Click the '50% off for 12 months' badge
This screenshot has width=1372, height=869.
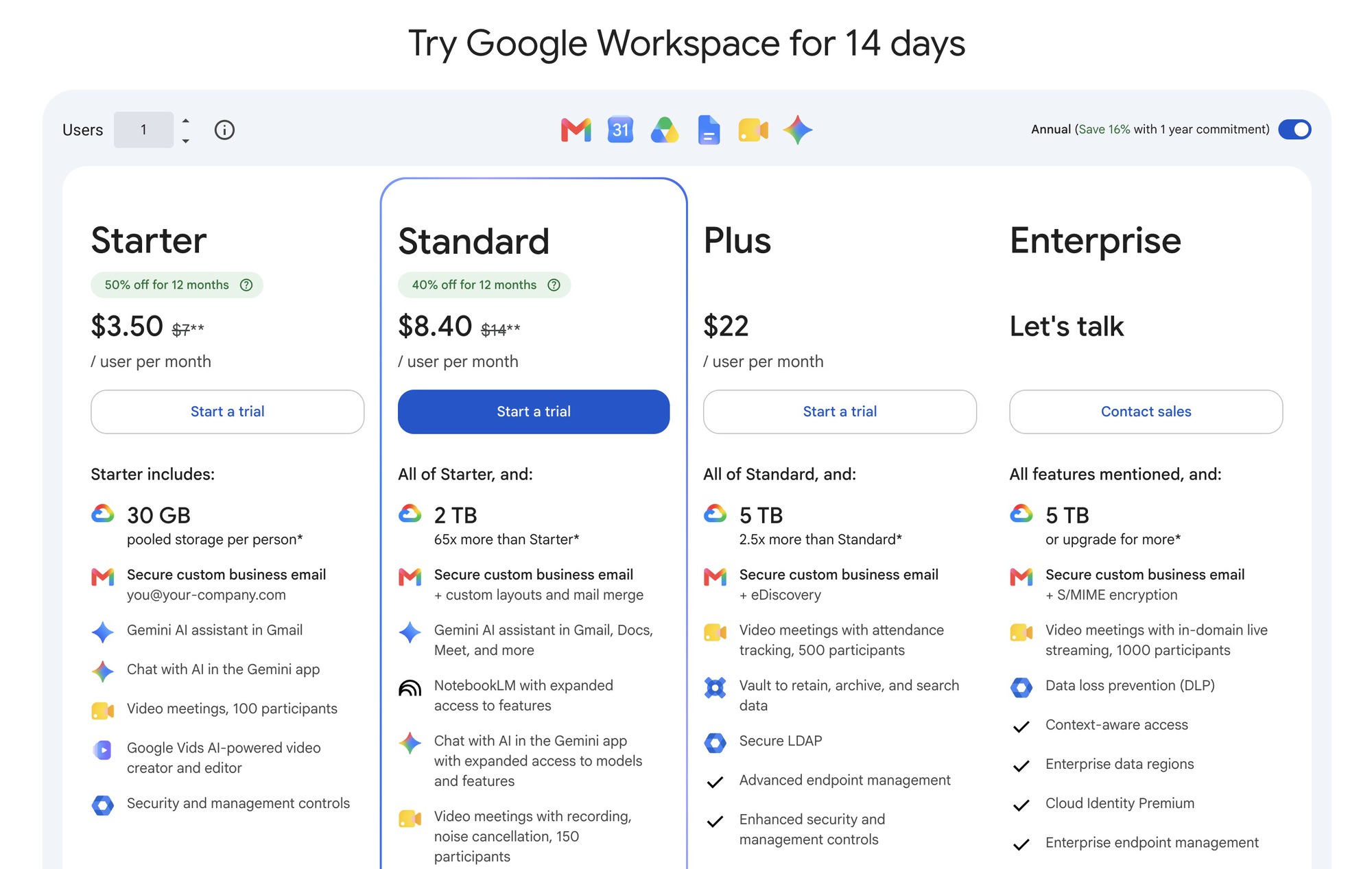click(177, 285)
